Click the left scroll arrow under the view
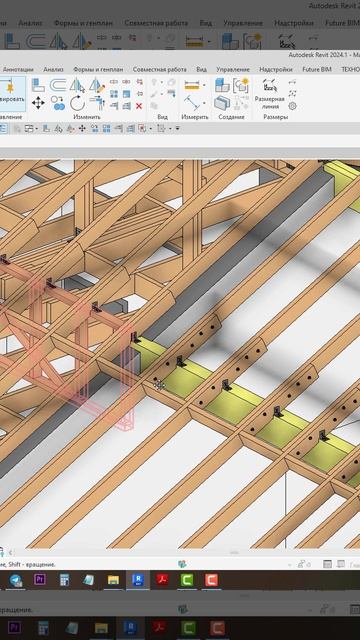 pos(11,553)
